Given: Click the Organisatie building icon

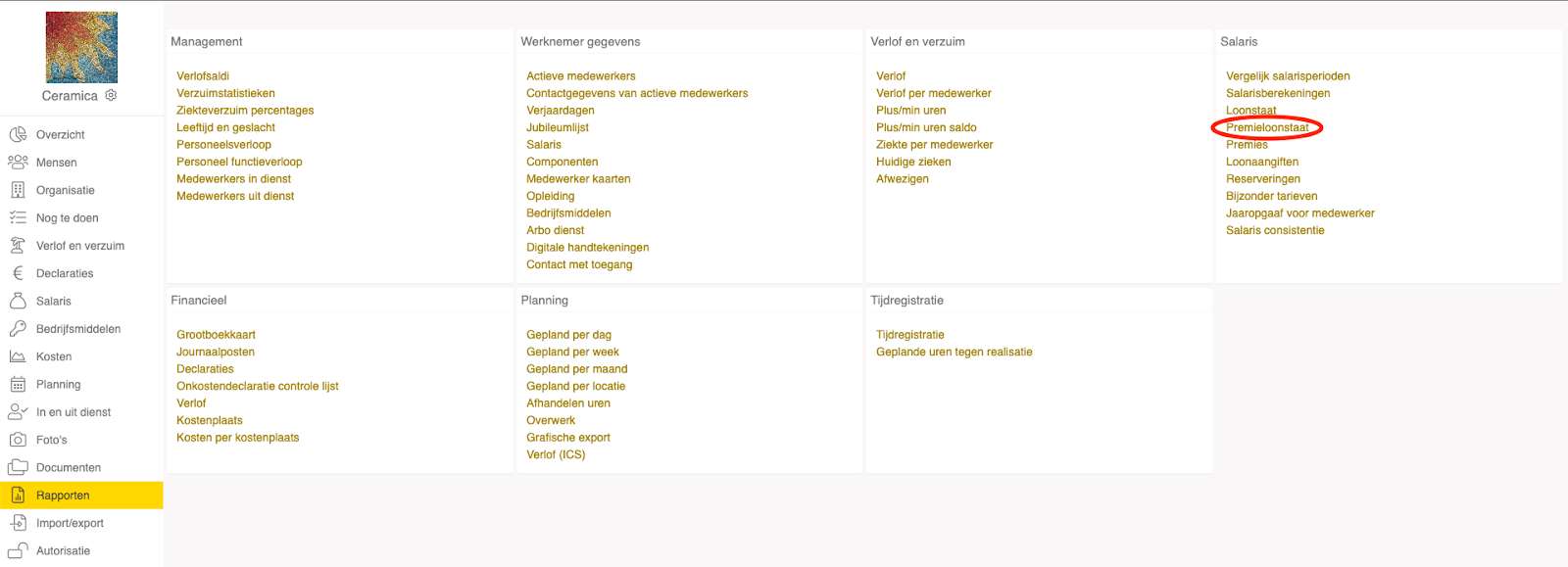Looking at the screenshot, I should [18, 190].
